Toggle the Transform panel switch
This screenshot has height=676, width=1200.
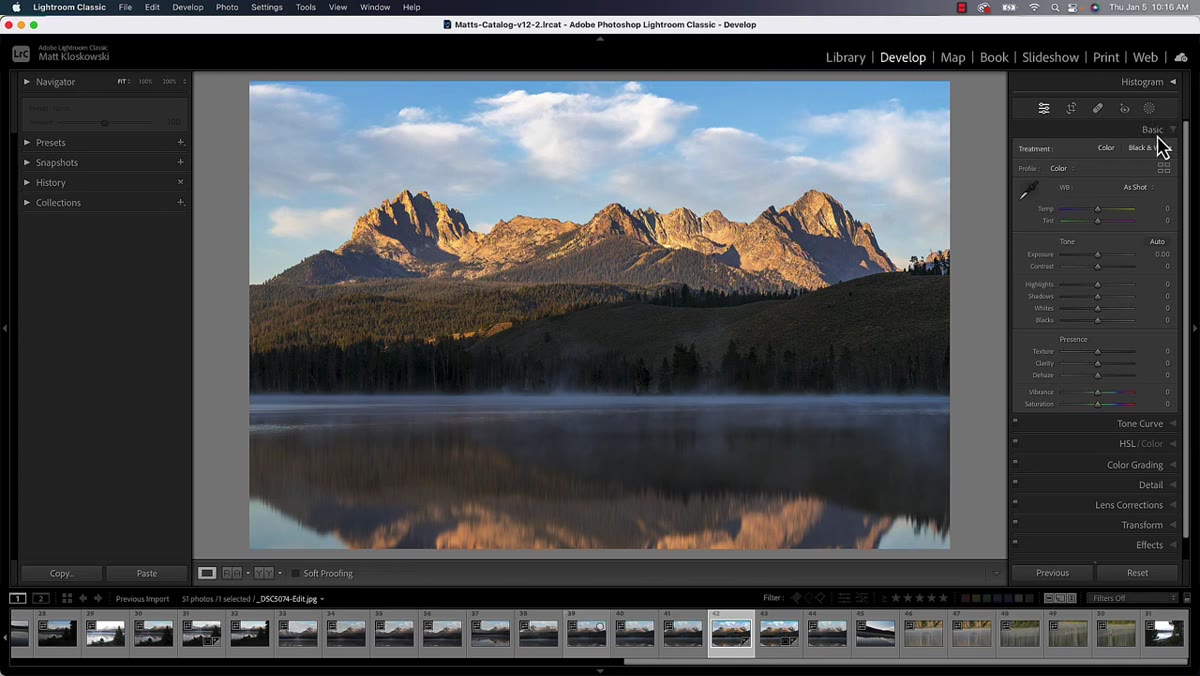point(1015,522)
